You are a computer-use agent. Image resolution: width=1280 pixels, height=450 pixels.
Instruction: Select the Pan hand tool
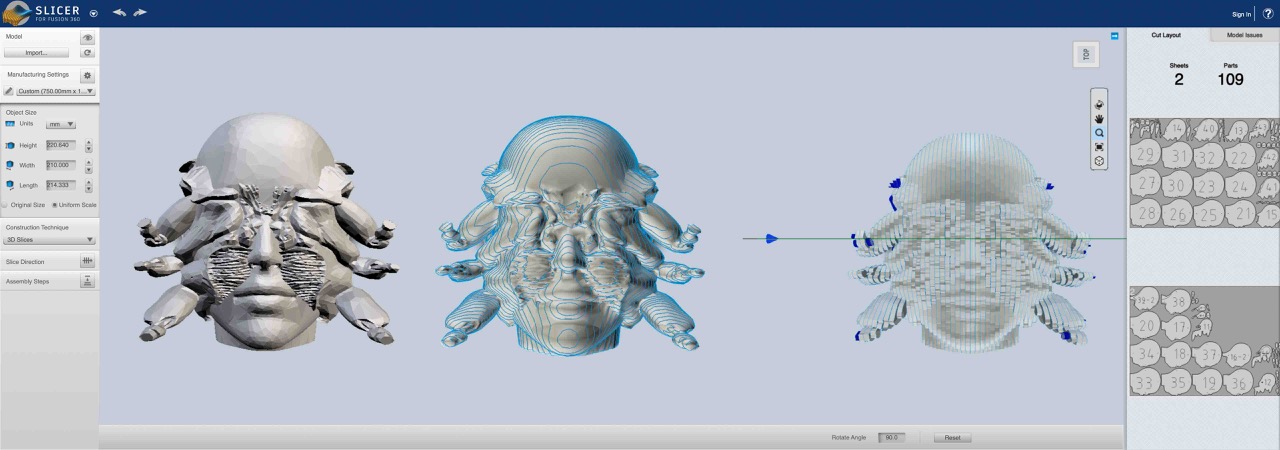[x=1099, y=118]
